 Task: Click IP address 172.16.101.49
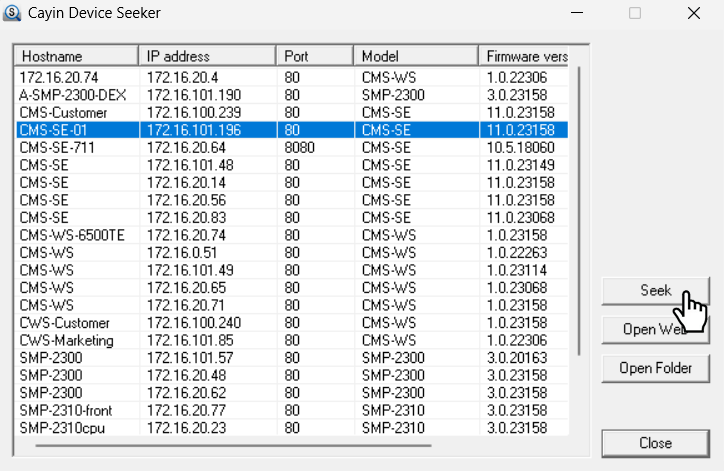point(190,271)
